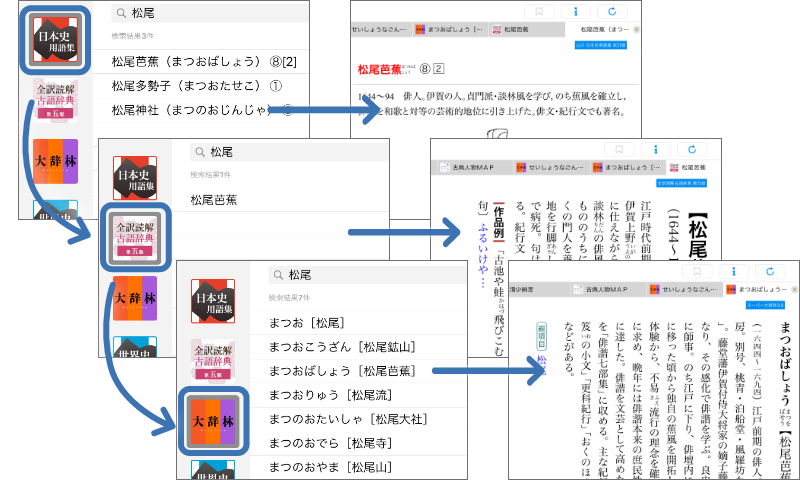This screenshot has height=480, width=800.
Task: Open result 松尾多勢子（まつおたせこ）
Action: pos(197,86)
